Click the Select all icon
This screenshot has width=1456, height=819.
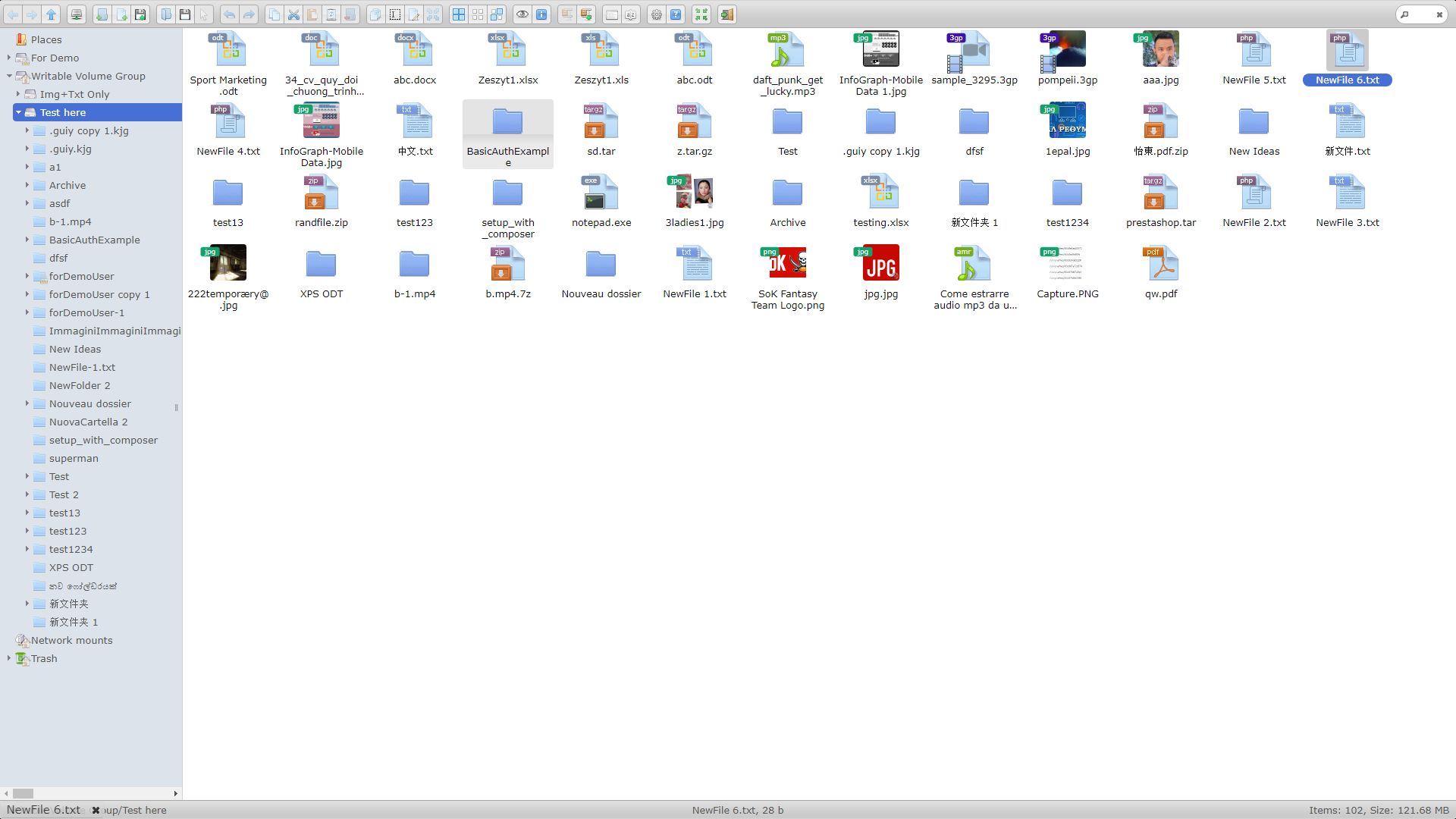click(459, 14)
